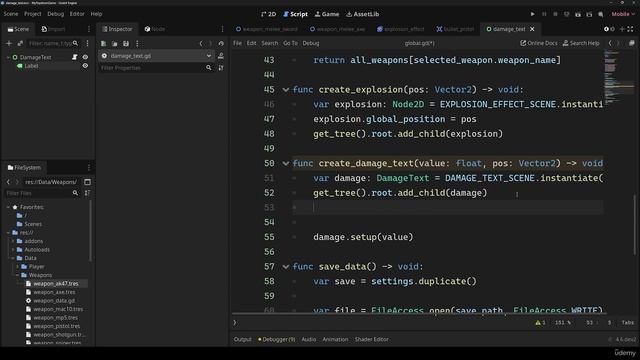Open file sort options in FileSystem

(x=87, y=193)
